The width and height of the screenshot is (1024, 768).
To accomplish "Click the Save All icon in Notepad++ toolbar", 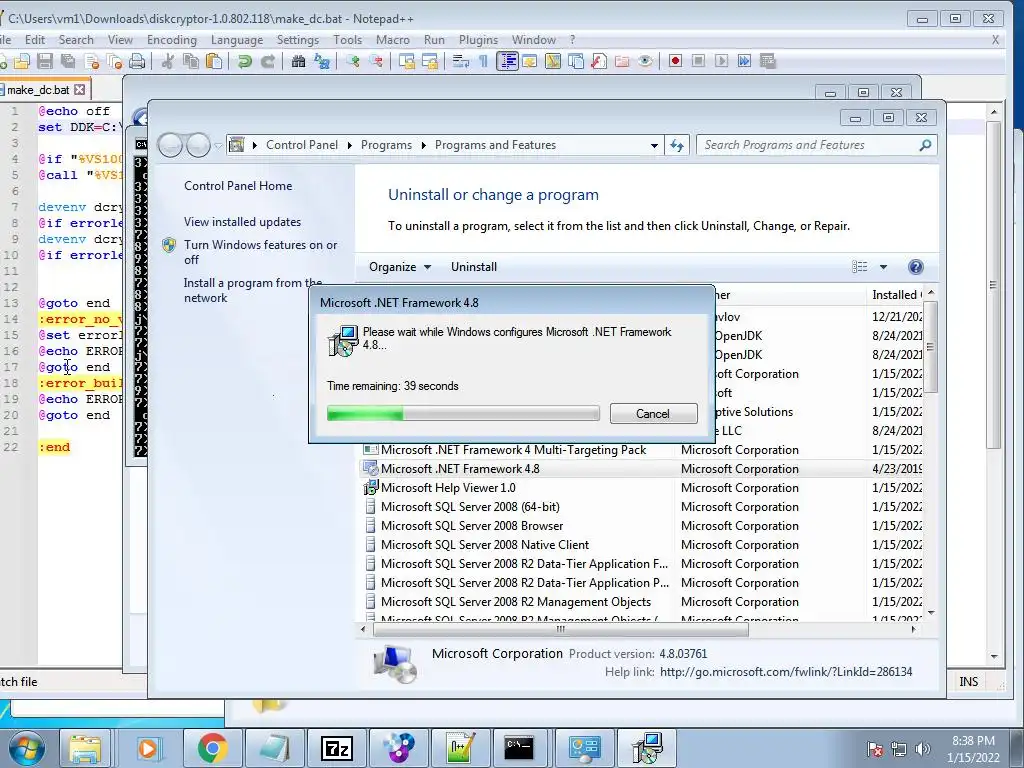I will 68,61.
